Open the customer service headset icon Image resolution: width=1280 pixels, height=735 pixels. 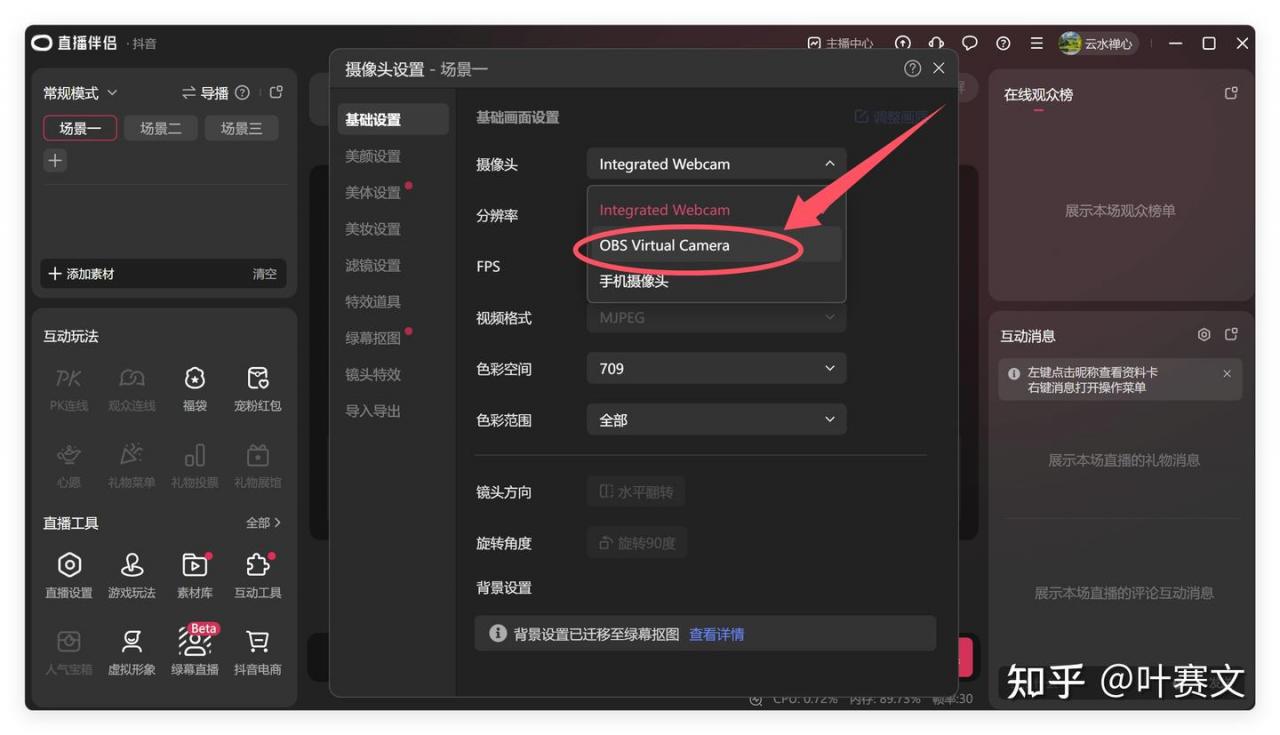click(936, 43)
